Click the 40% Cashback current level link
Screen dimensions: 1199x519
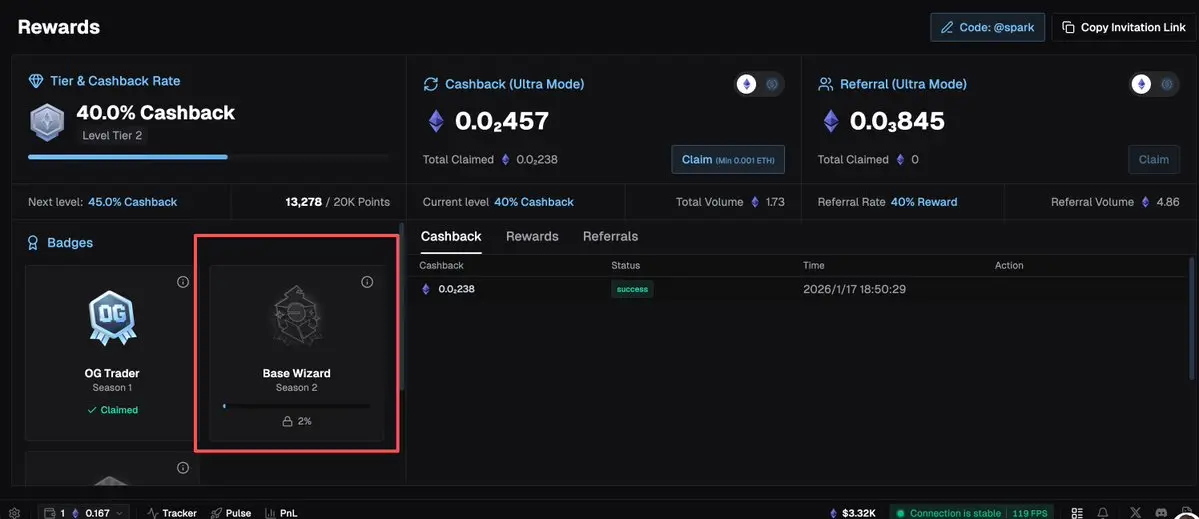pyautogui.click(x=534, y=203)
